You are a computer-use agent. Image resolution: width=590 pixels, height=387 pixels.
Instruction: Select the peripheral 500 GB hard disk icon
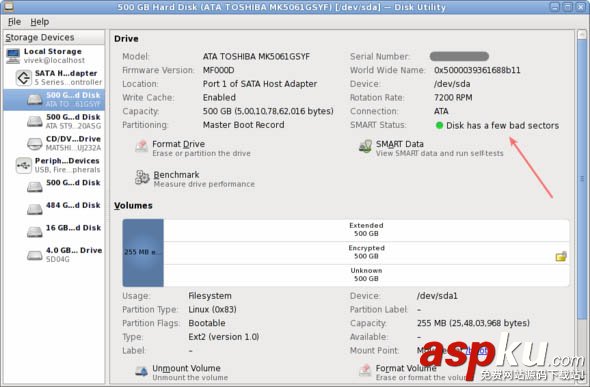(x=35, y=187)
